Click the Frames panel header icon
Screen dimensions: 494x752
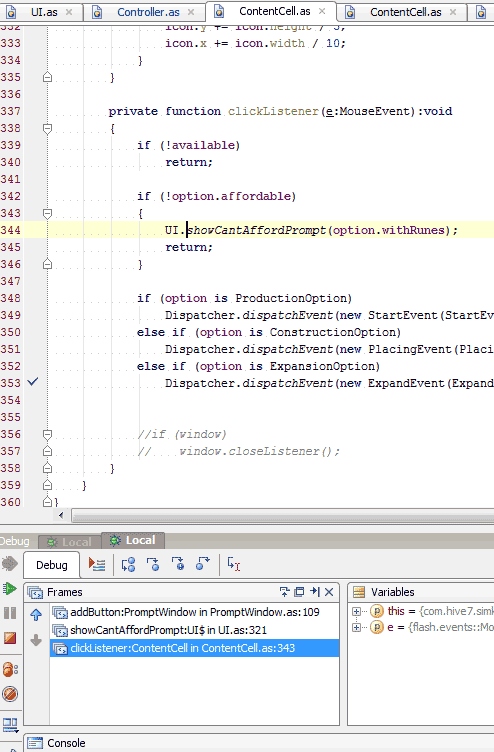point(35,593)
